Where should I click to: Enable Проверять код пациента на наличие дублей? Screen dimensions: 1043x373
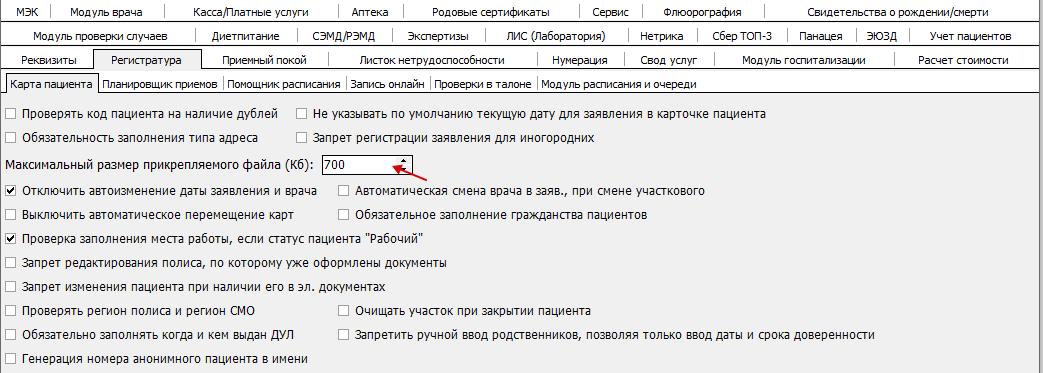(x=10, y=114)
